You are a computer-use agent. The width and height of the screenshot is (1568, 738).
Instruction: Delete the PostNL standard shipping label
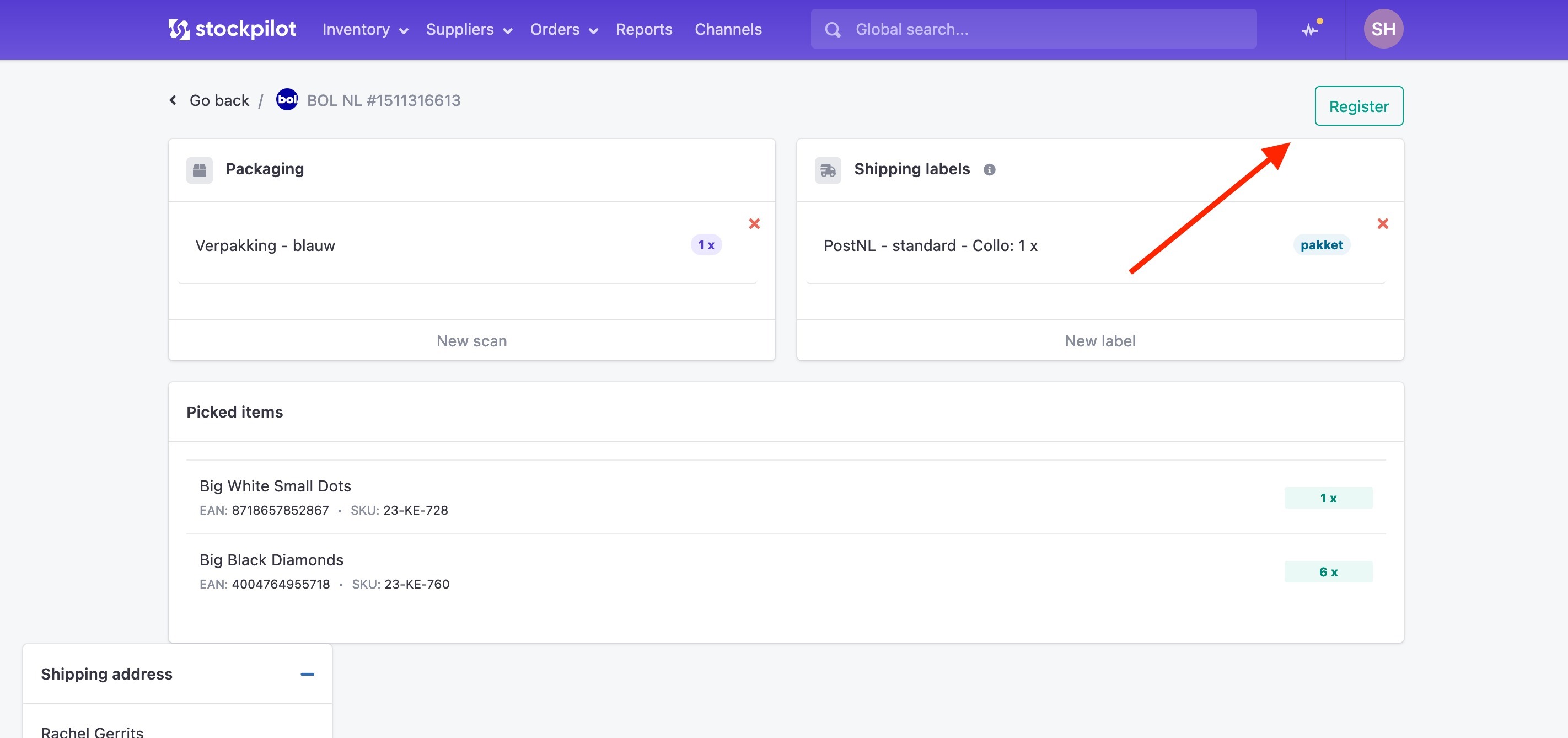1382,223
